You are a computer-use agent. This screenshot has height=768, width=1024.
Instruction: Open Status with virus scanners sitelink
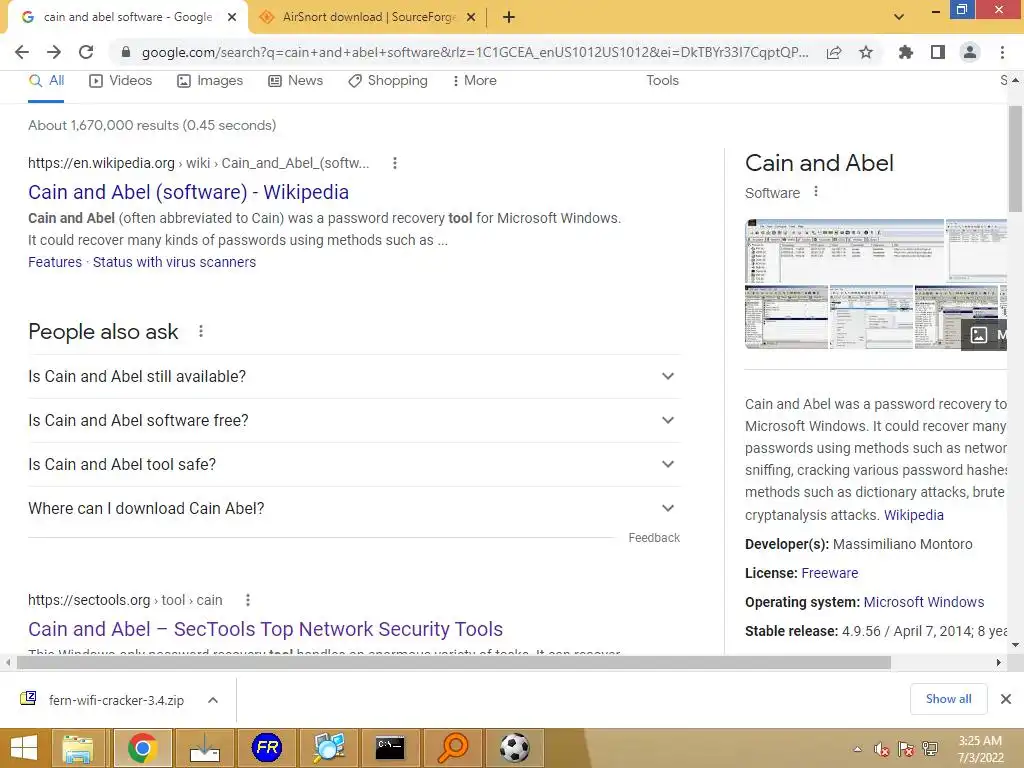pos(174,263)
